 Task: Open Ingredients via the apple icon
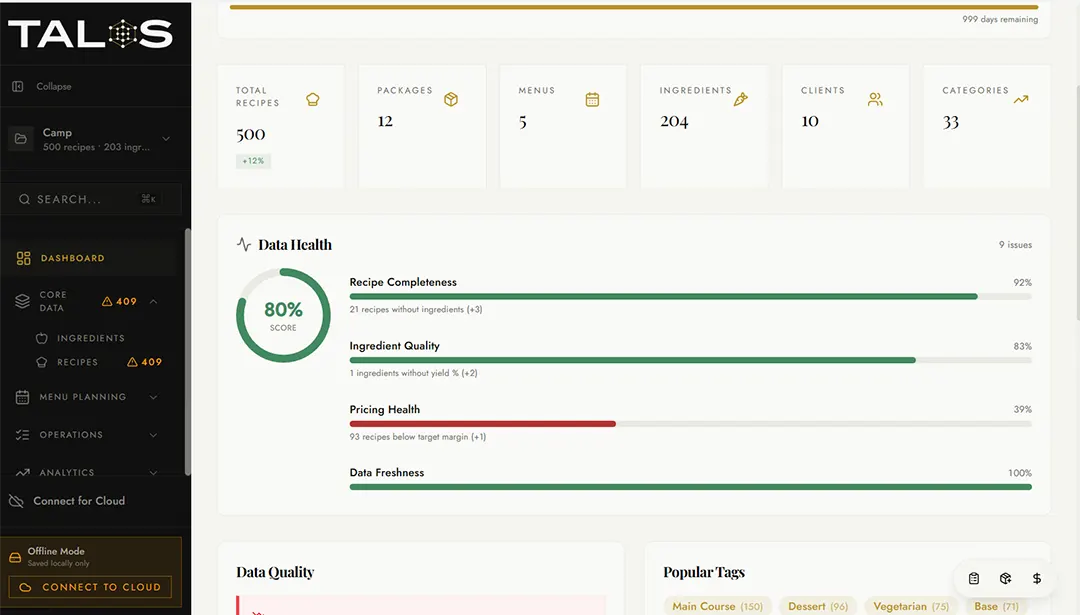(42, 338)
